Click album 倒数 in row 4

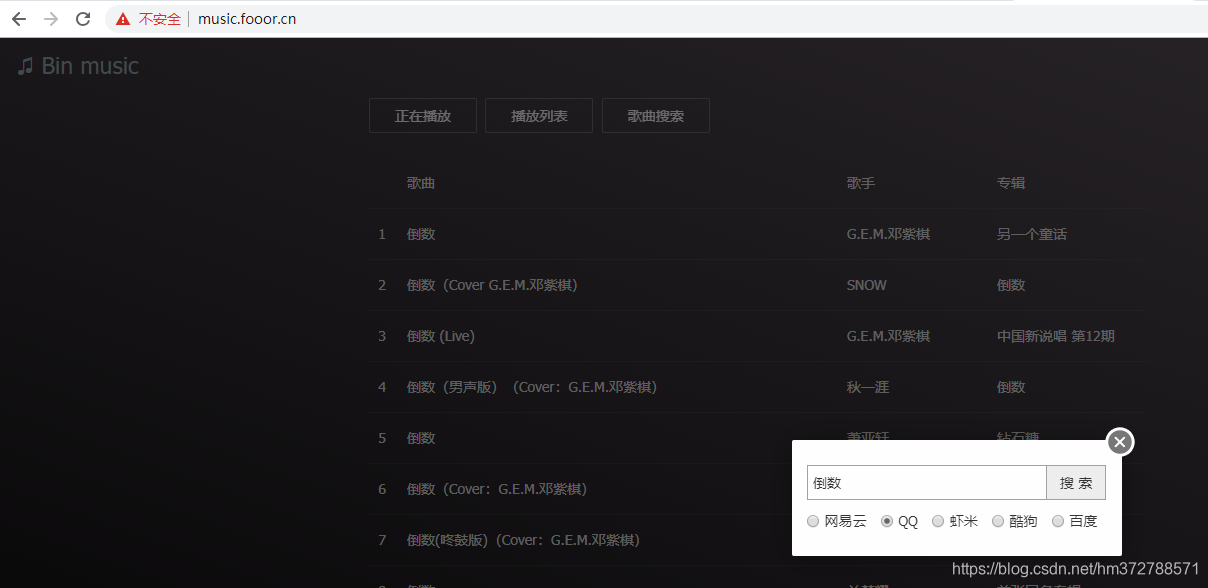[x=1011, y=387]
